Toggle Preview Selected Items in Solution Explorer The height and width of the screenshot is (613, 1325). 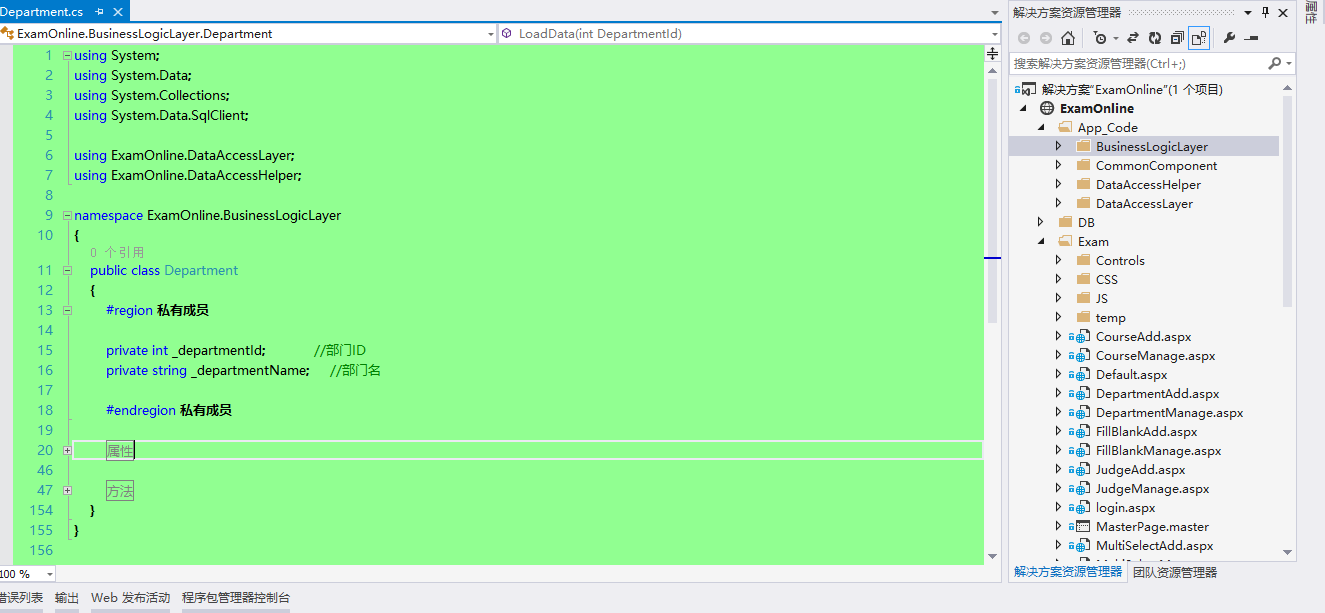coord(1251,38)
